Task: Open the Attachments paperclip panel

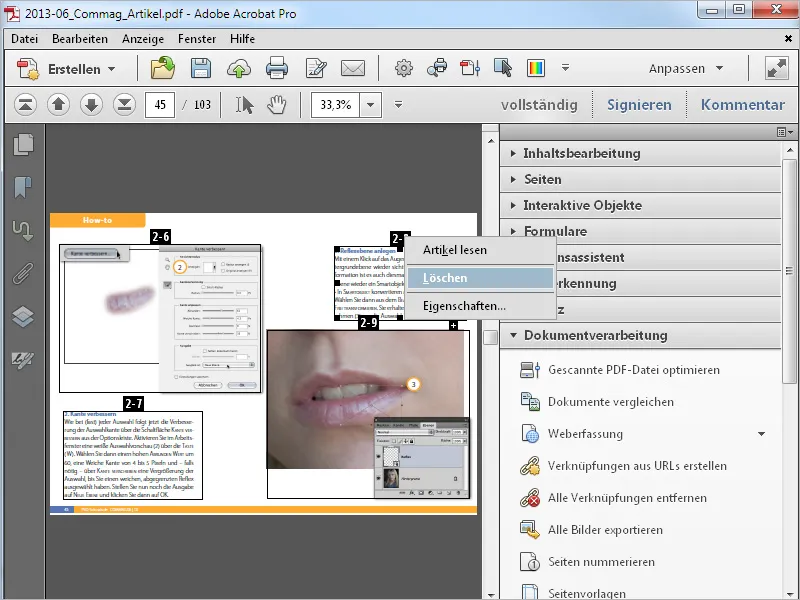Action: pyautogui.click(x=22, y=273)
